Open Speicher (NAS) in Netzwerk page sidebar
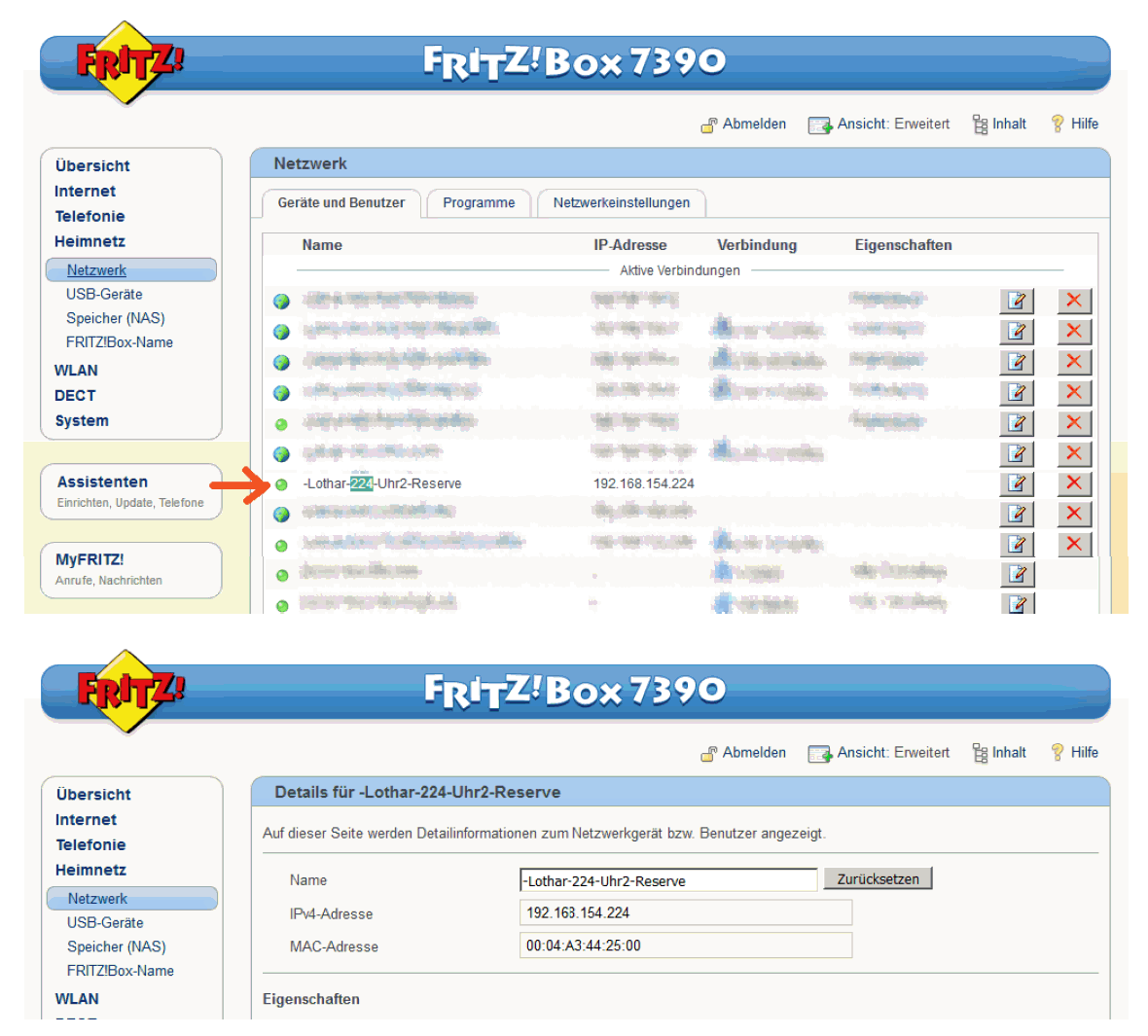The image size is (1148, 1036). (116, 318)
